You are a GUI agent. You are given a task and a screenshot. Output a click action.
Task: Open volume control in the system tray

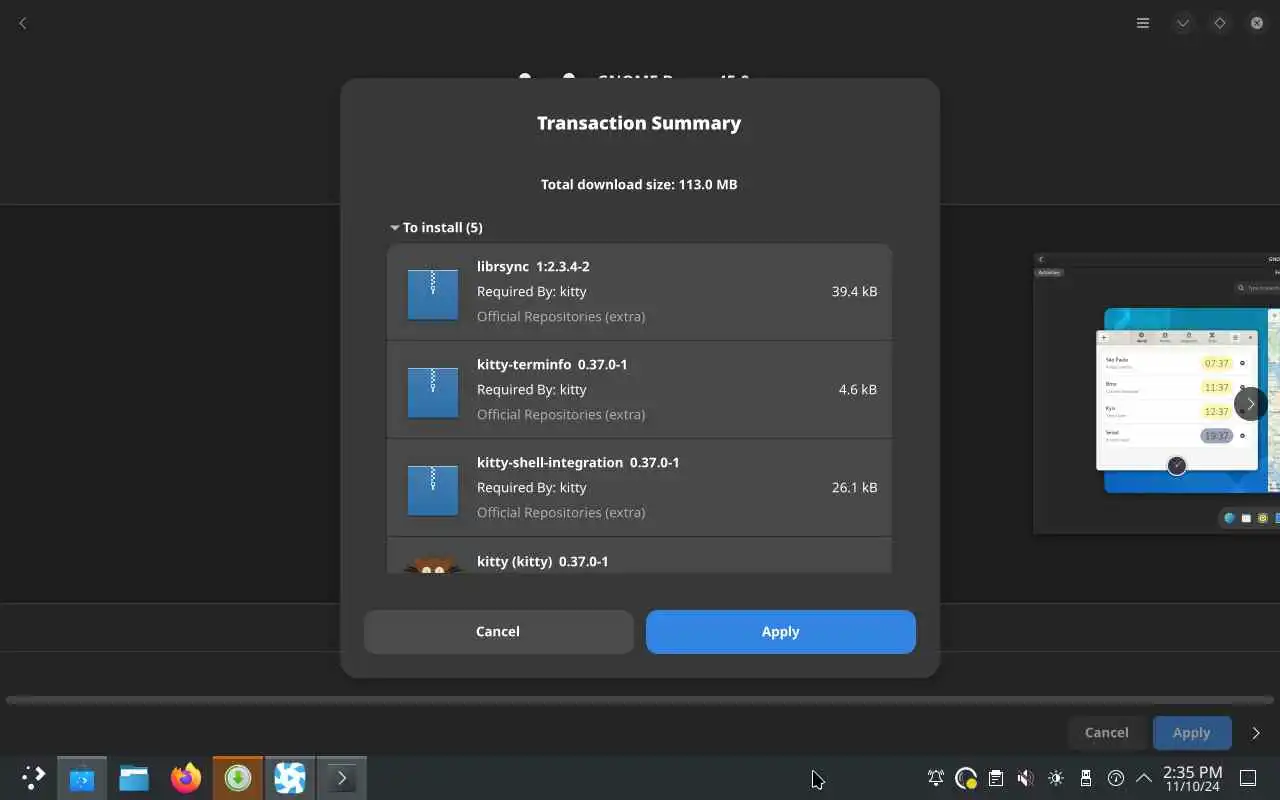1026,778
